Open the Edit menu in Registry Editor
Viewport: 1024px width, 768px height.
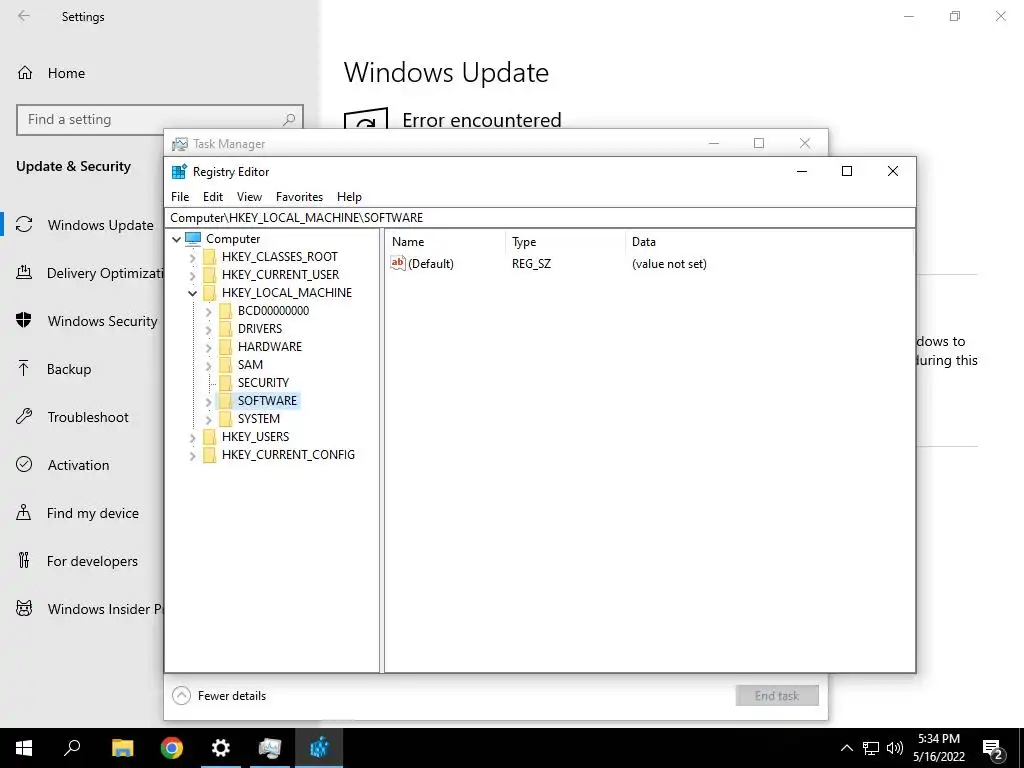coord(212,197)
